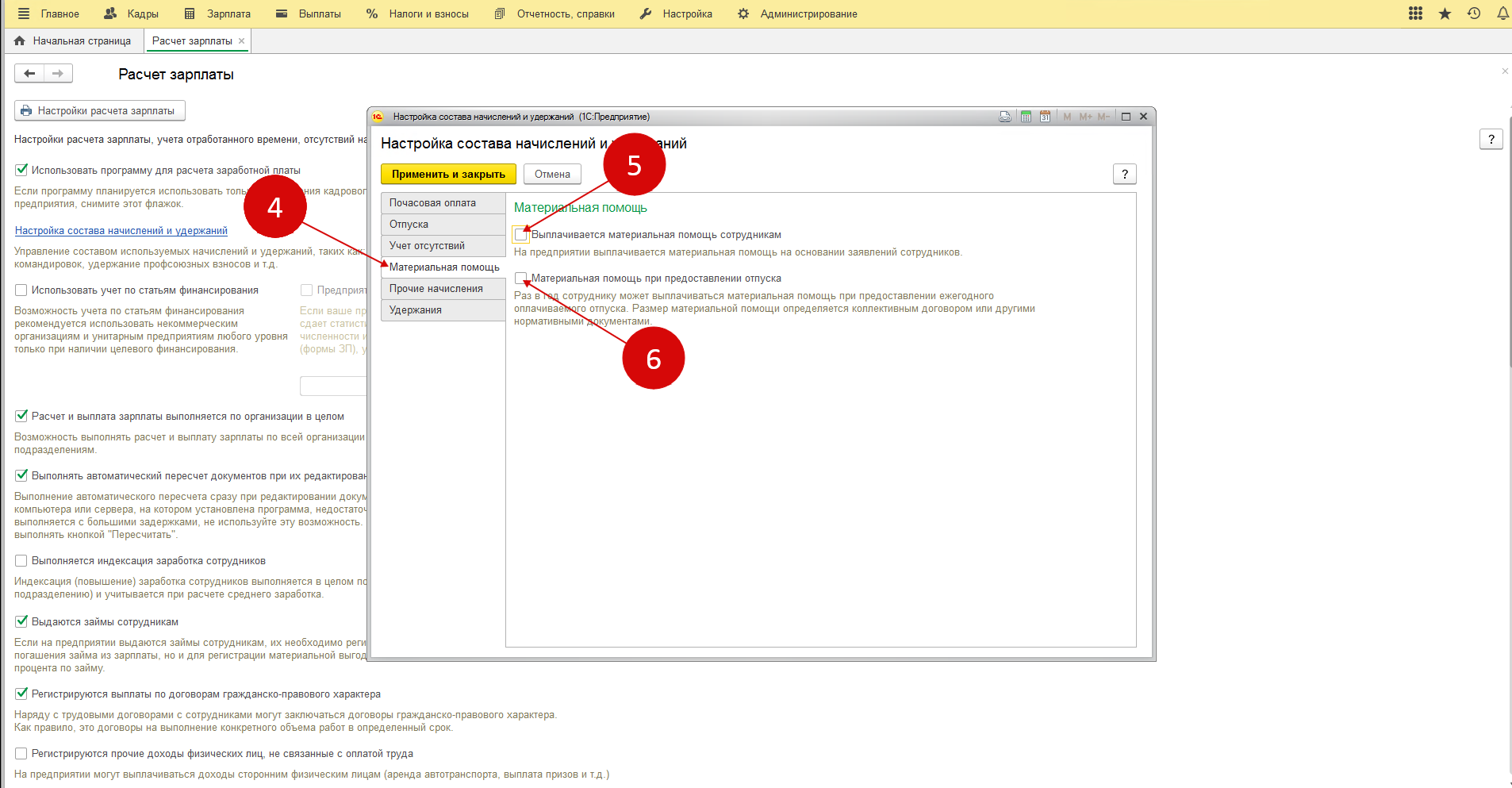Screen dimensions: 1512x788
Task: Enable Материальная помощь при предоставлении отпуска checkbox
Action: tap(521, 279)
